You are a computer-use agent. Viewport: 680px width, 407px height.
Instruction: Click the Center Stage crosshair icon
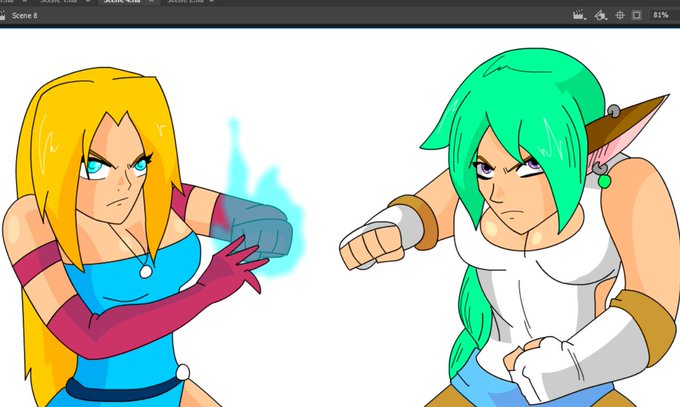click(x=620, y=15)
